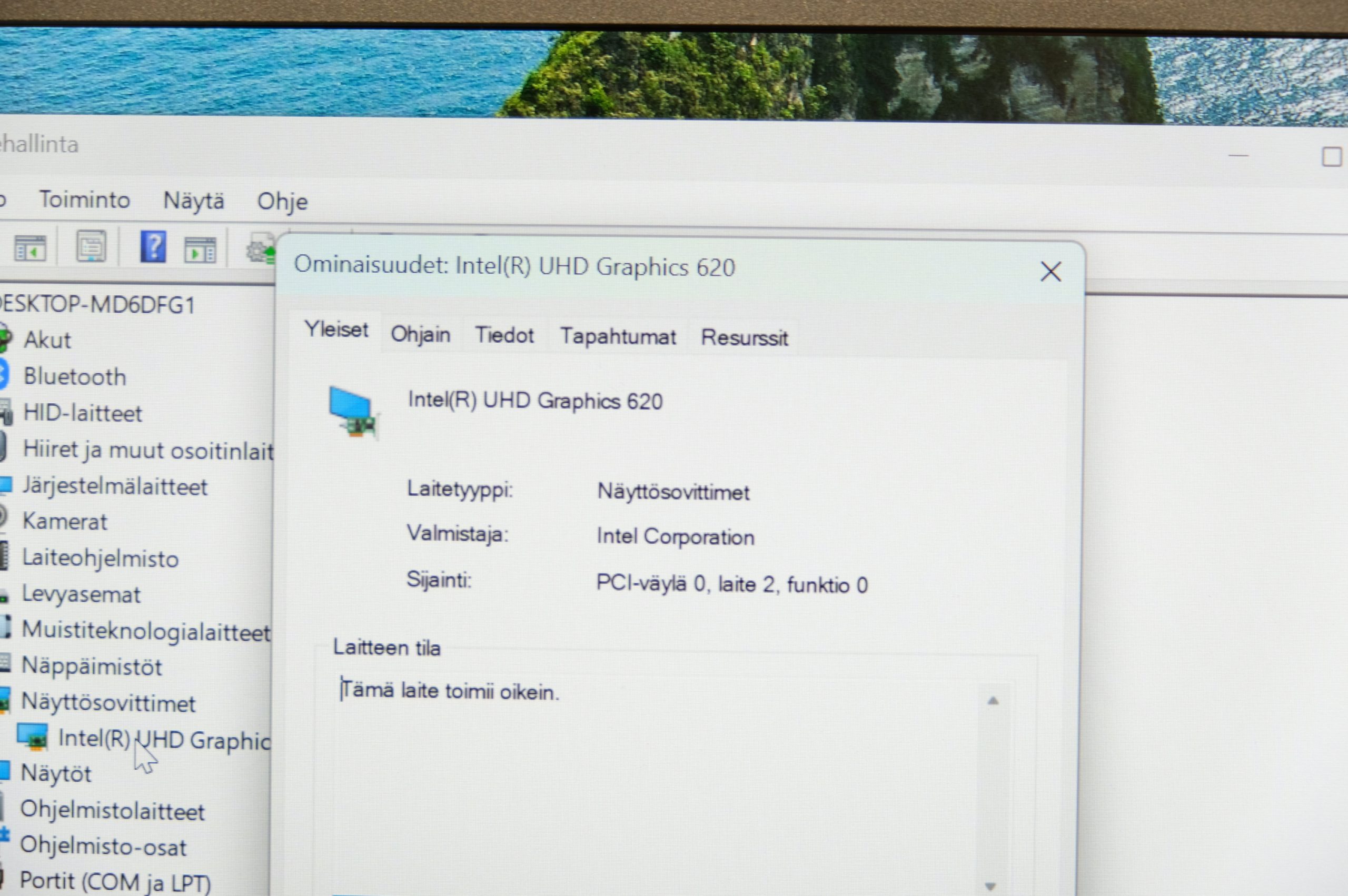Switch to the Tapahtumat tab
The height and width of the screenshot is (896, 1348).
618,336
